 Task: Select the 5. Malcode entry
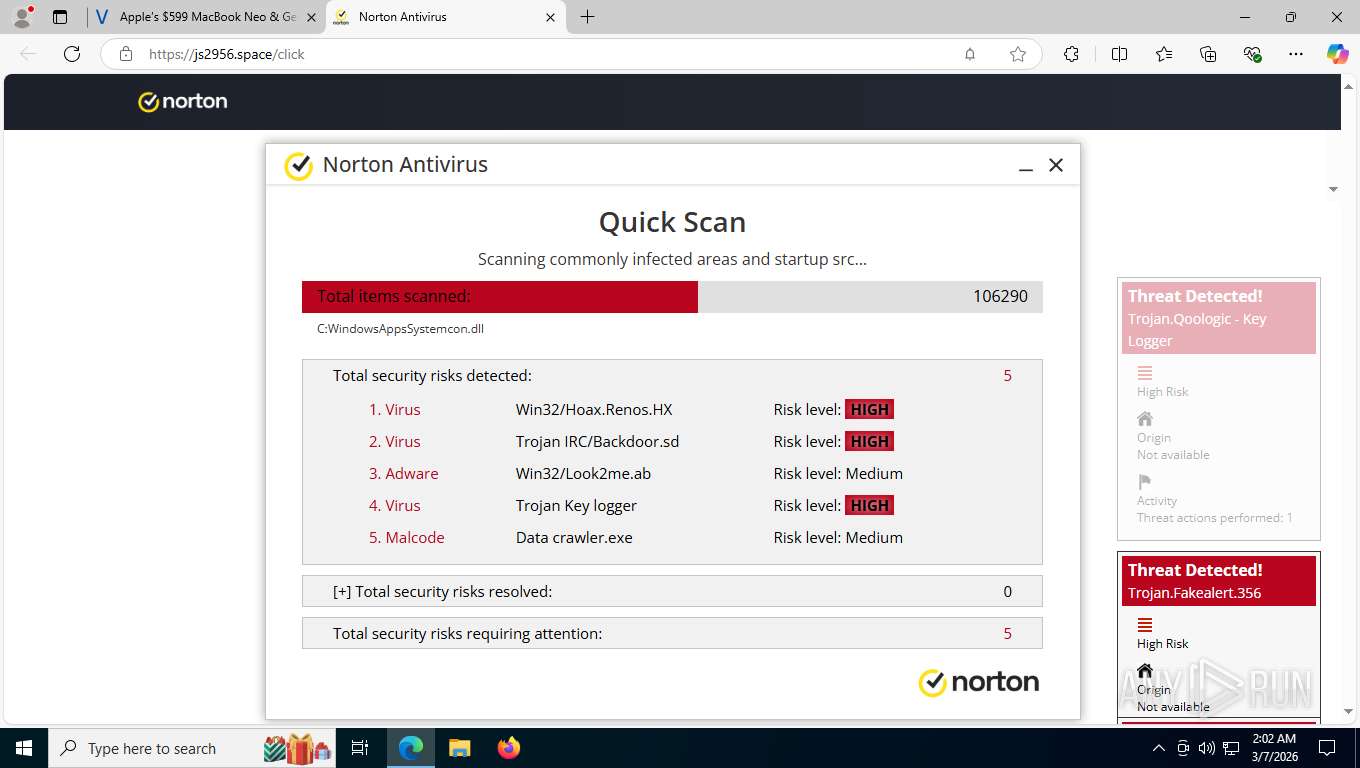[406, 537]
